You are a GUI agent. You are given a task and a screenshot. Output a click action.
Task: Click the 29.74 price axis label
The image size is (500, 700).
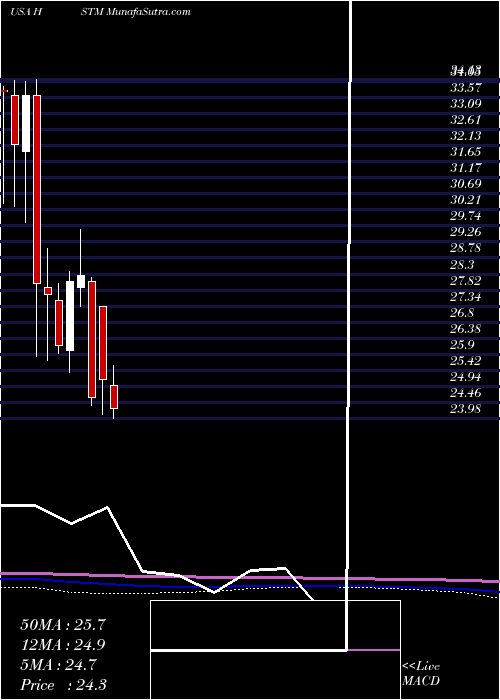click(465, 217)
